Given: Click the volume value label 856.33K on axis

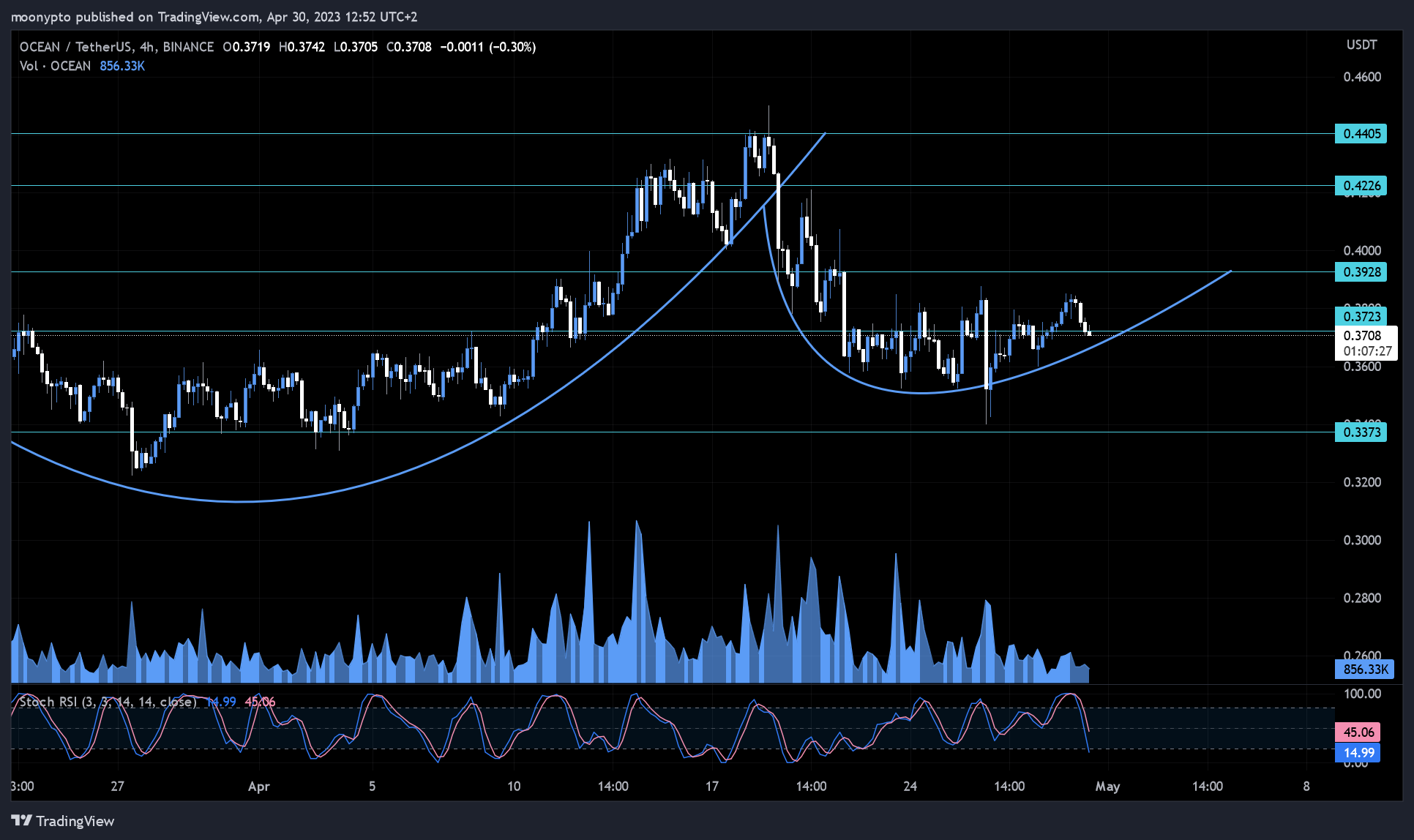Looking at the screenshot, I should click(1364, 669).
